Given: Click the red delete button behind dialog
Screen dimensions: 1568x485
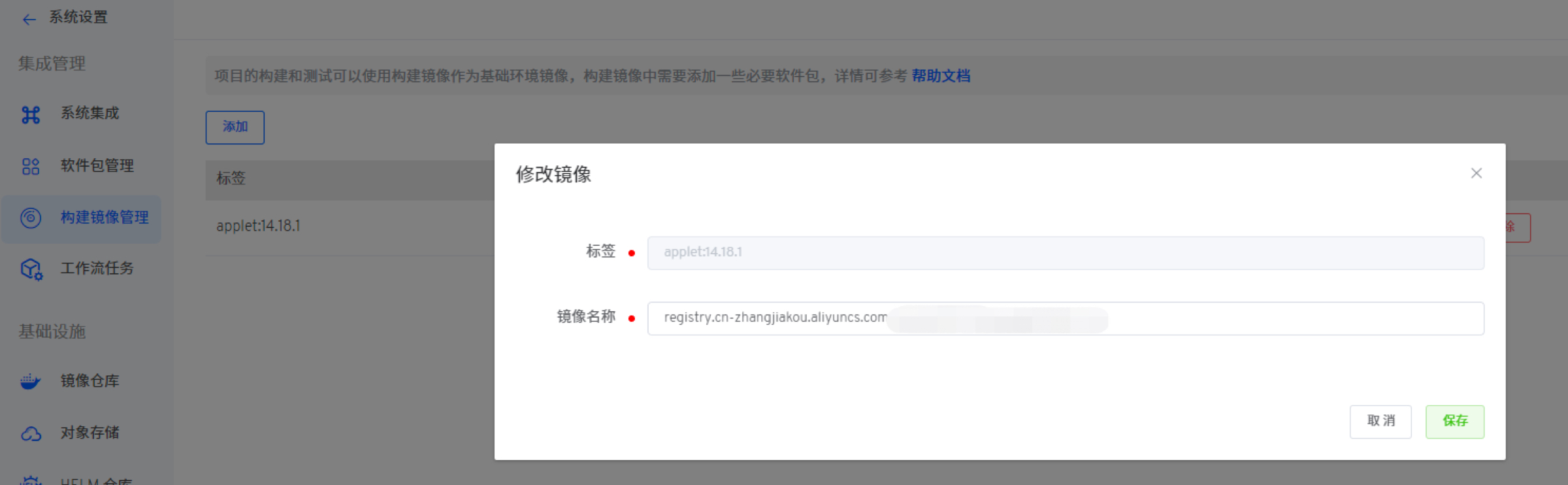Looking at the screenshot, I should point(1518,227).
